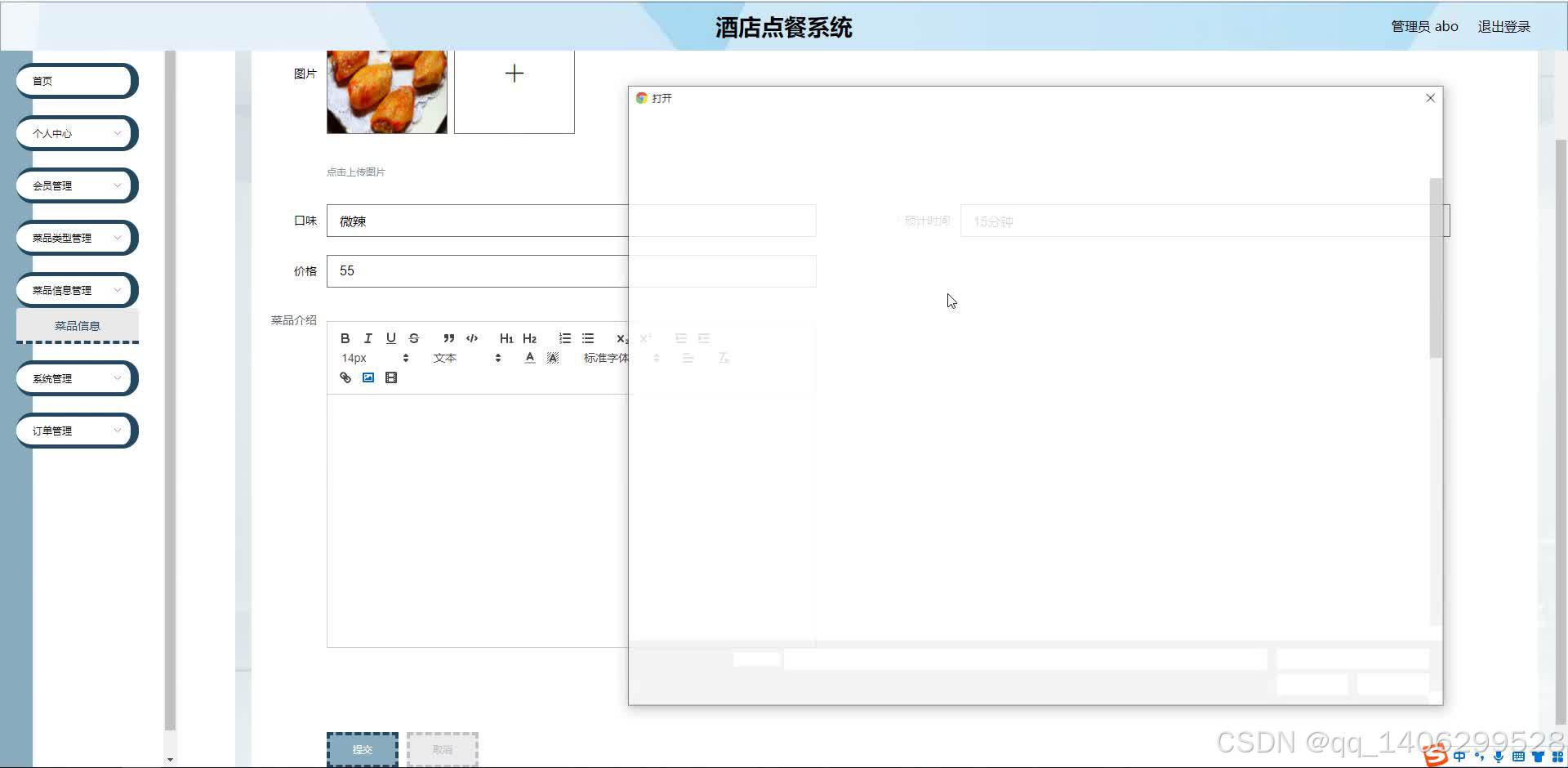Expand the 系统管理 sidebar menu
The image size is (1568, 768).
coord(77,378)
